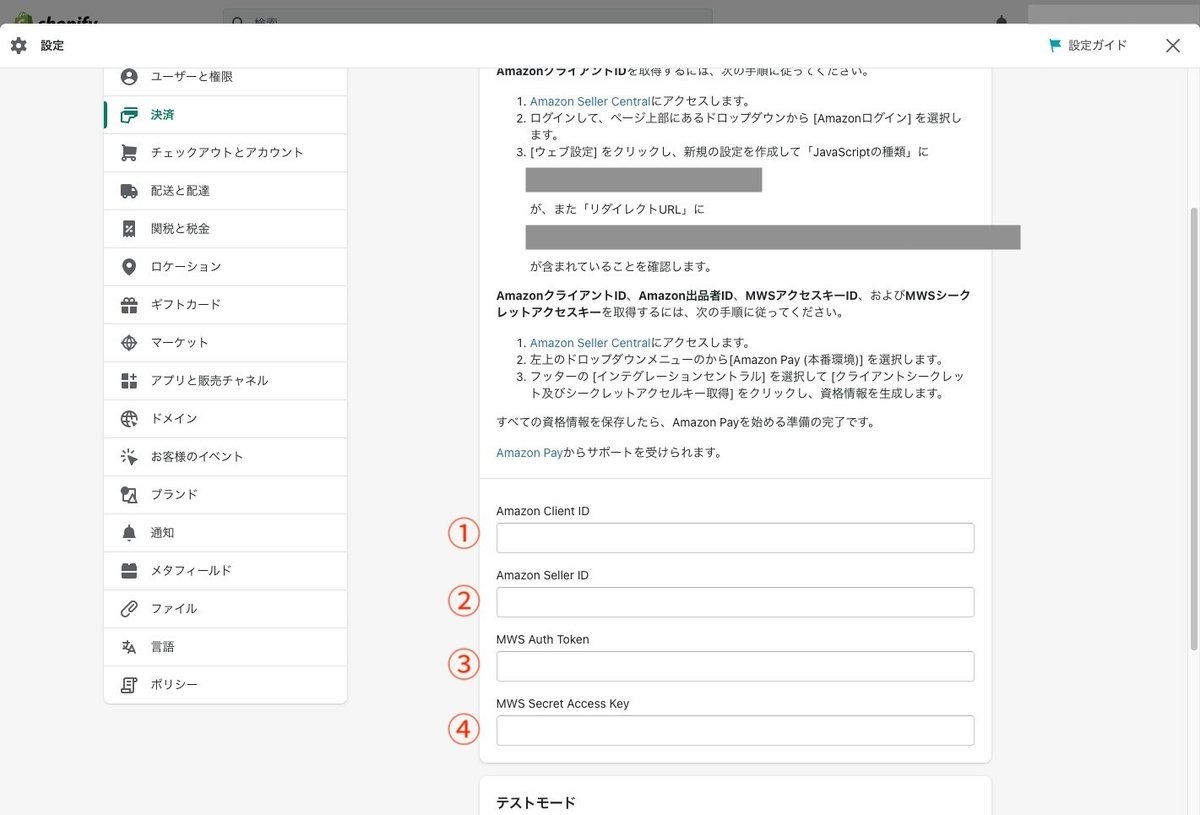This screenshot has width=1200, height=815.
Task: Open アプリと販売チャネル settings
Action: click(225, 381)
